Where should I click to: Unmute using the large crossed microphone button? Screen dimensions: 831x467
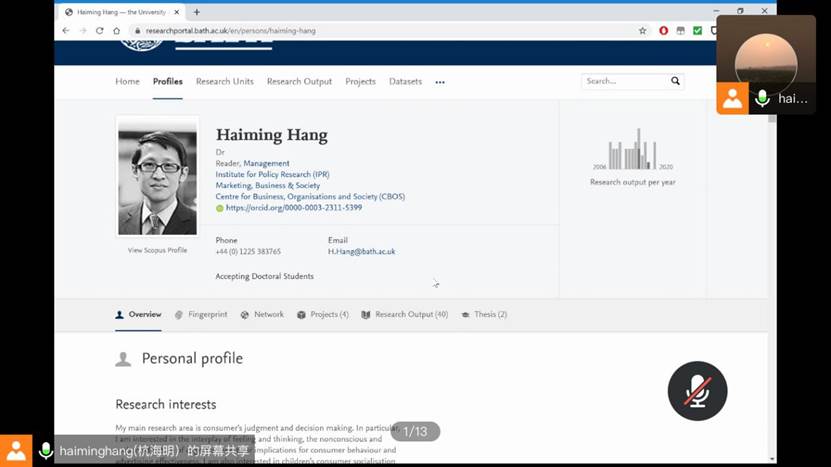click(697, 391)
